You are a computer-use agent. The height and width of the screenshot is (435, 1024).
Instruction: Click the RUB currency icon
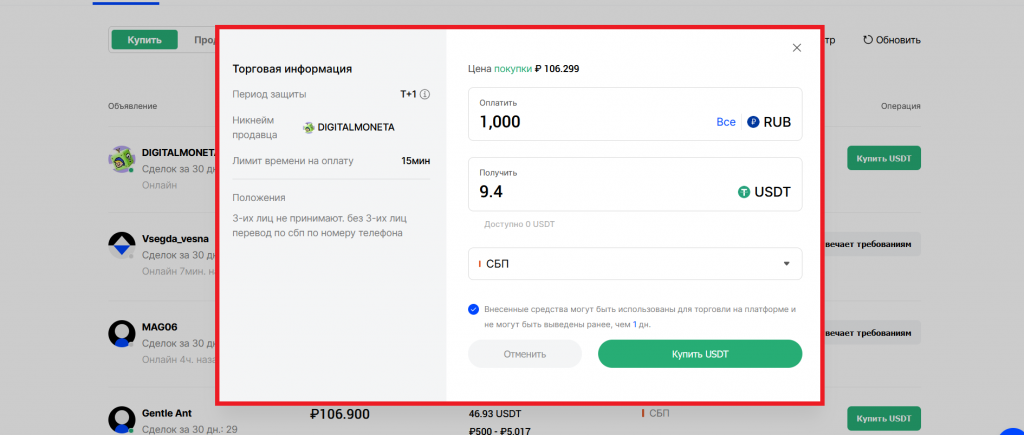pyautogui.click(x=753, y=121)
